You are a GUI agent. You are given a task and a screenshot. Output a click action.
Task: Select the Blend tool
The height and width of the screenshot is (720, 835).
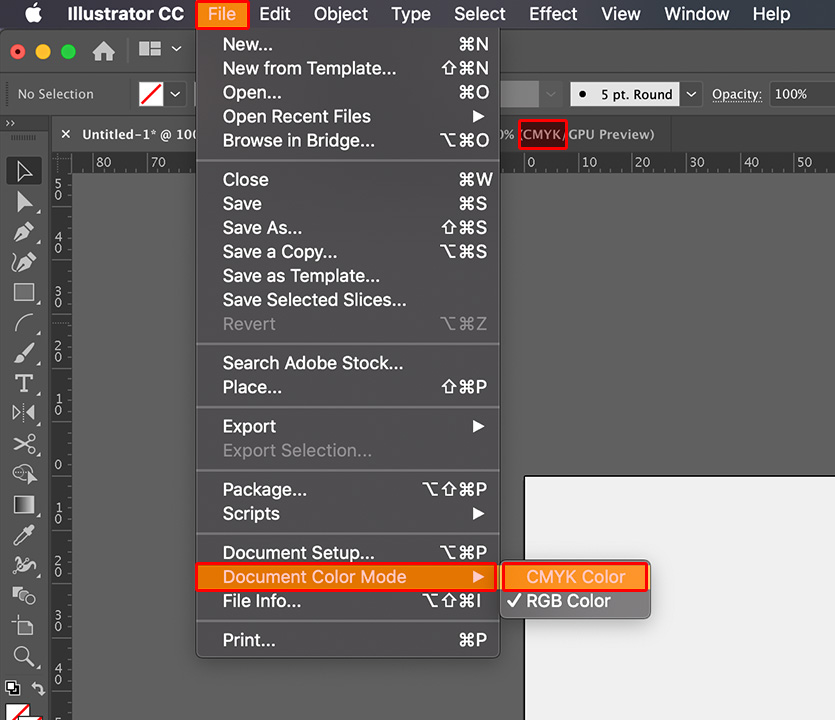click(24, 595)
